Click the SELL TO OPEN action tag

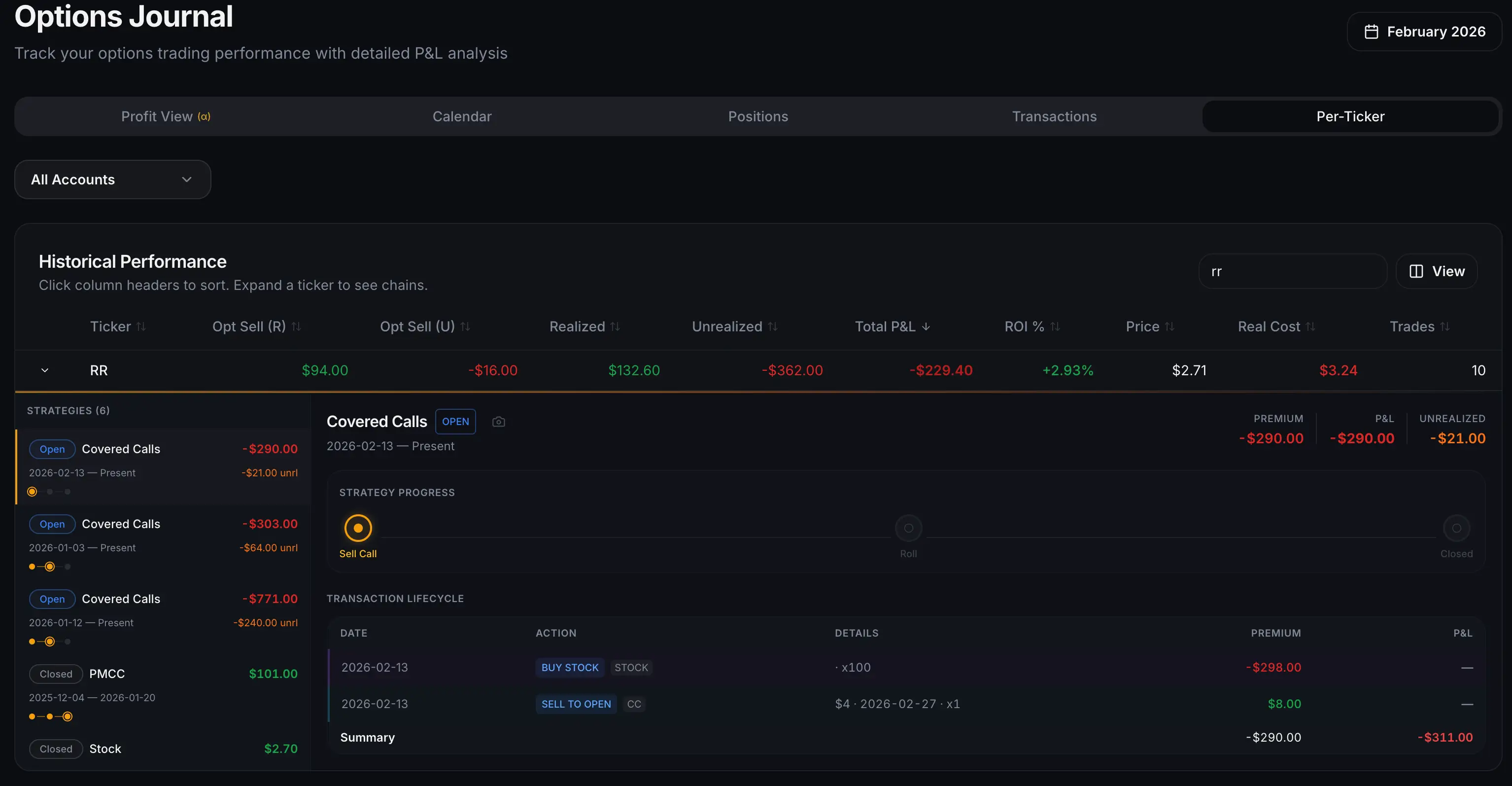(576, 704)
